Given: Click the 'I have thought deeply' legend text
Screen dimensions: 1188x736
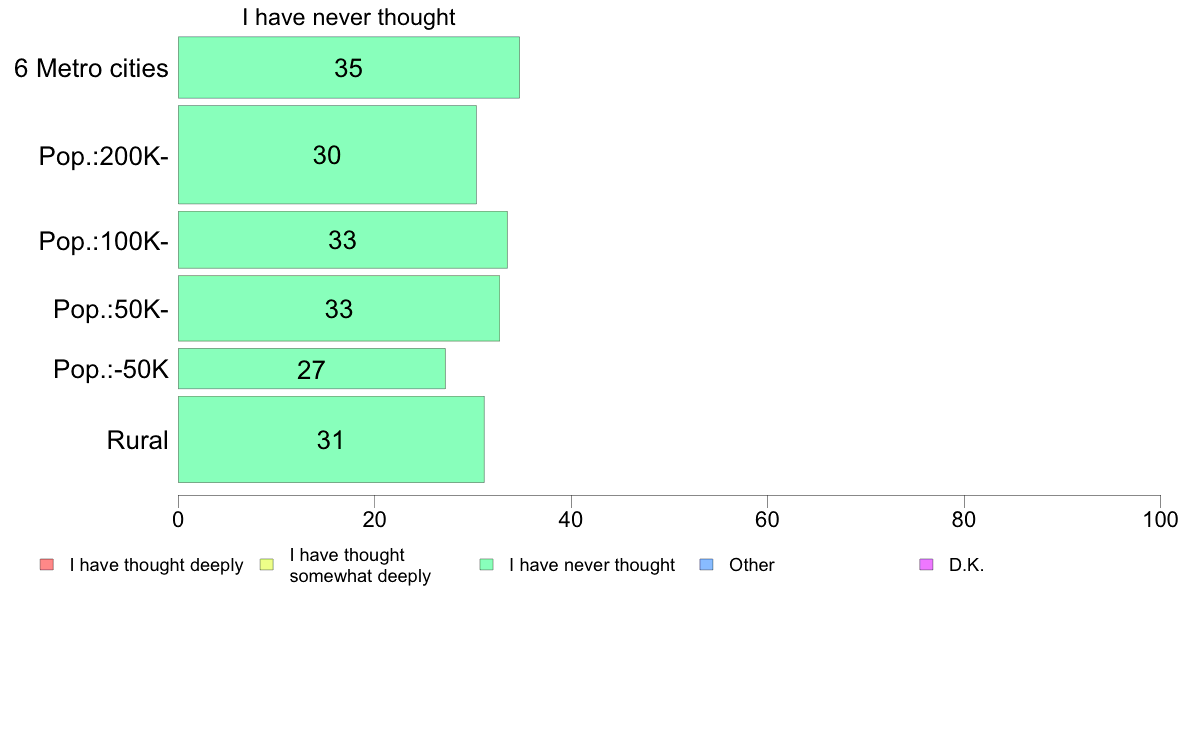Looking at the screenshot, I should (156, 565).
